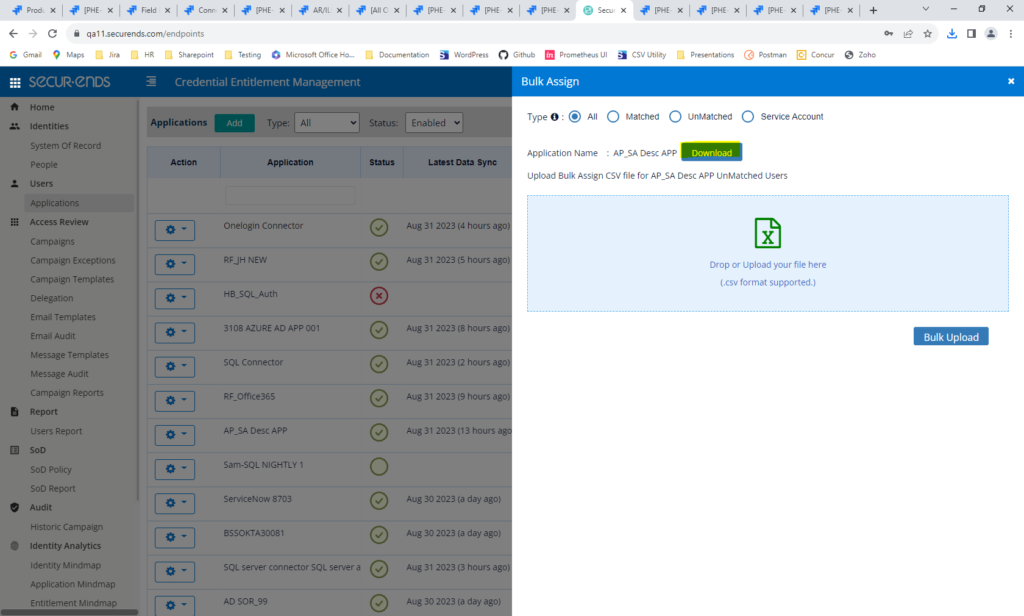This screenshot has height=616, width=1024.
Task: Click the 3108 AZURE AD APP 001 row
Action: [330, 332]
